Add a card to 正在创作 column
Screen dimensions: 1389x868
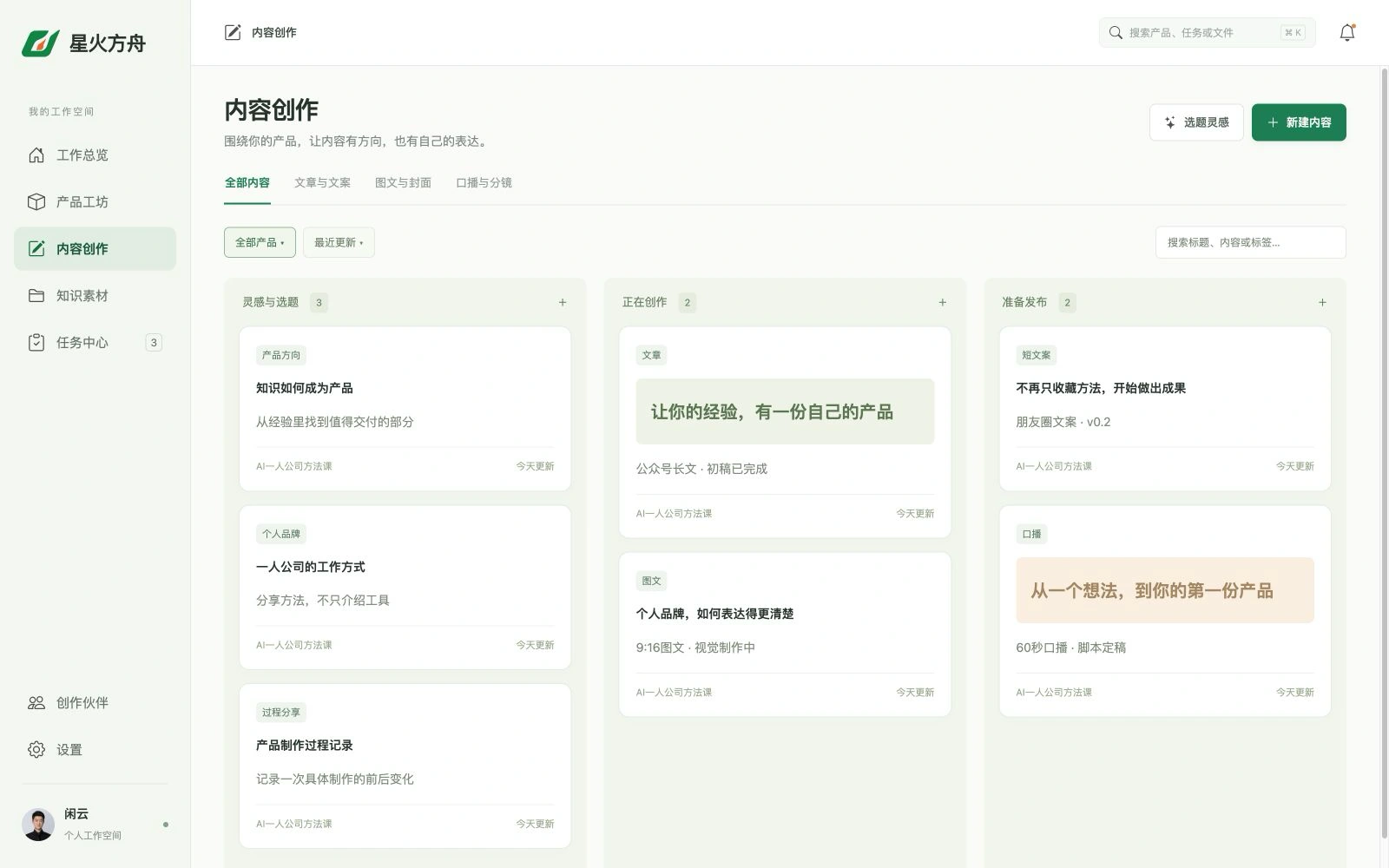tap(943, 303)
